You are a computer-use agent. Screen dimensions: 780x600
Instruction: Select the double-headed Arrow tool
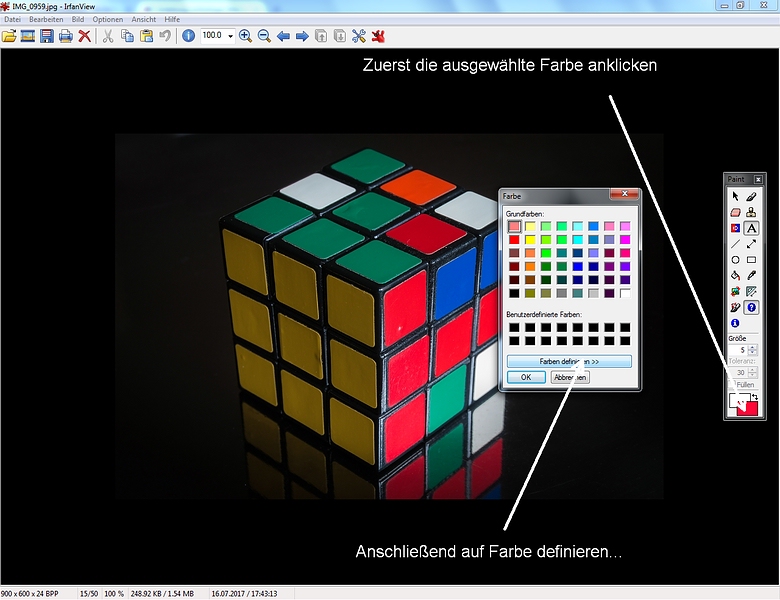[752, 244]
